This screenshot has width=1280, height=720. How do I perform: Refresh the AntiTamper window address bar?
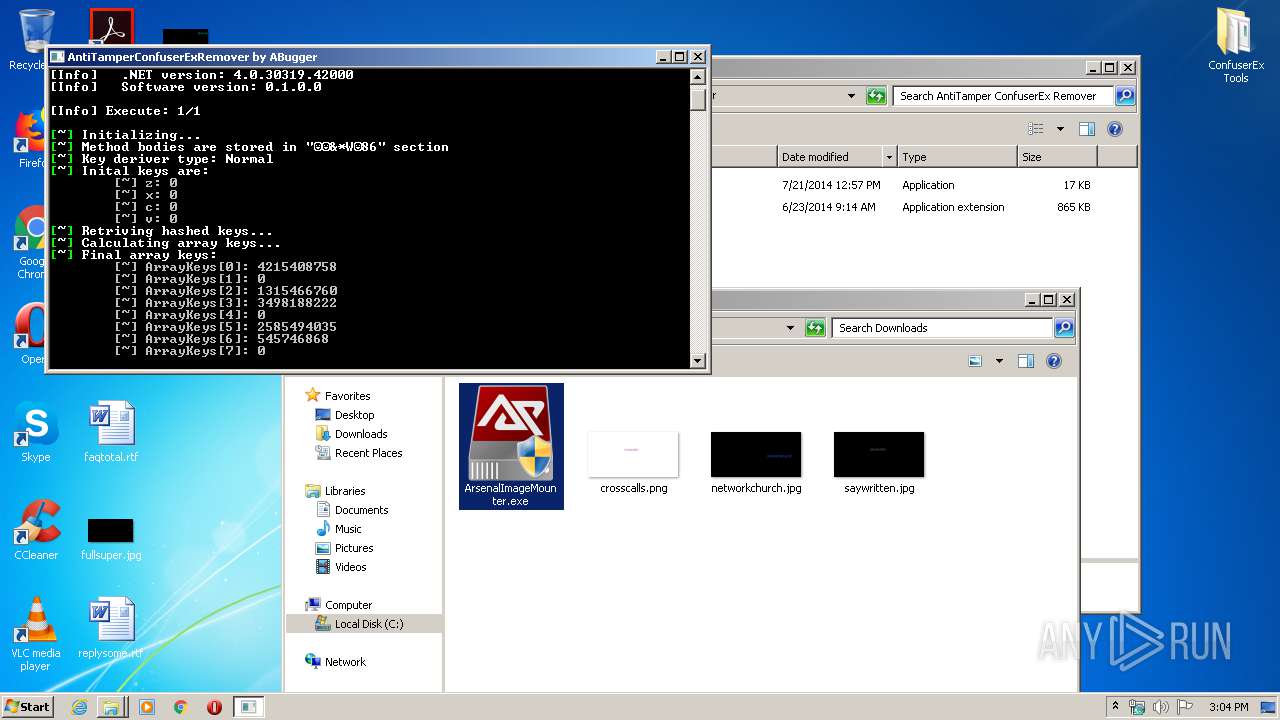[x=876, y=96]
